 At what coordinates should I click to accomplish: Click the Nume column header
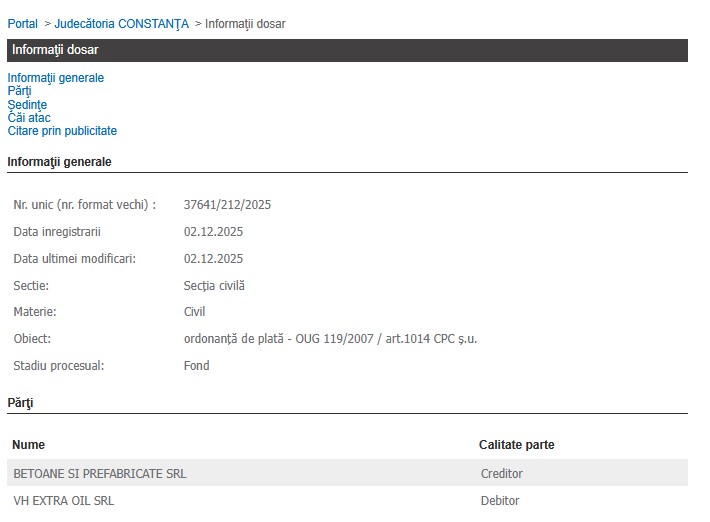tap(29, 445)
